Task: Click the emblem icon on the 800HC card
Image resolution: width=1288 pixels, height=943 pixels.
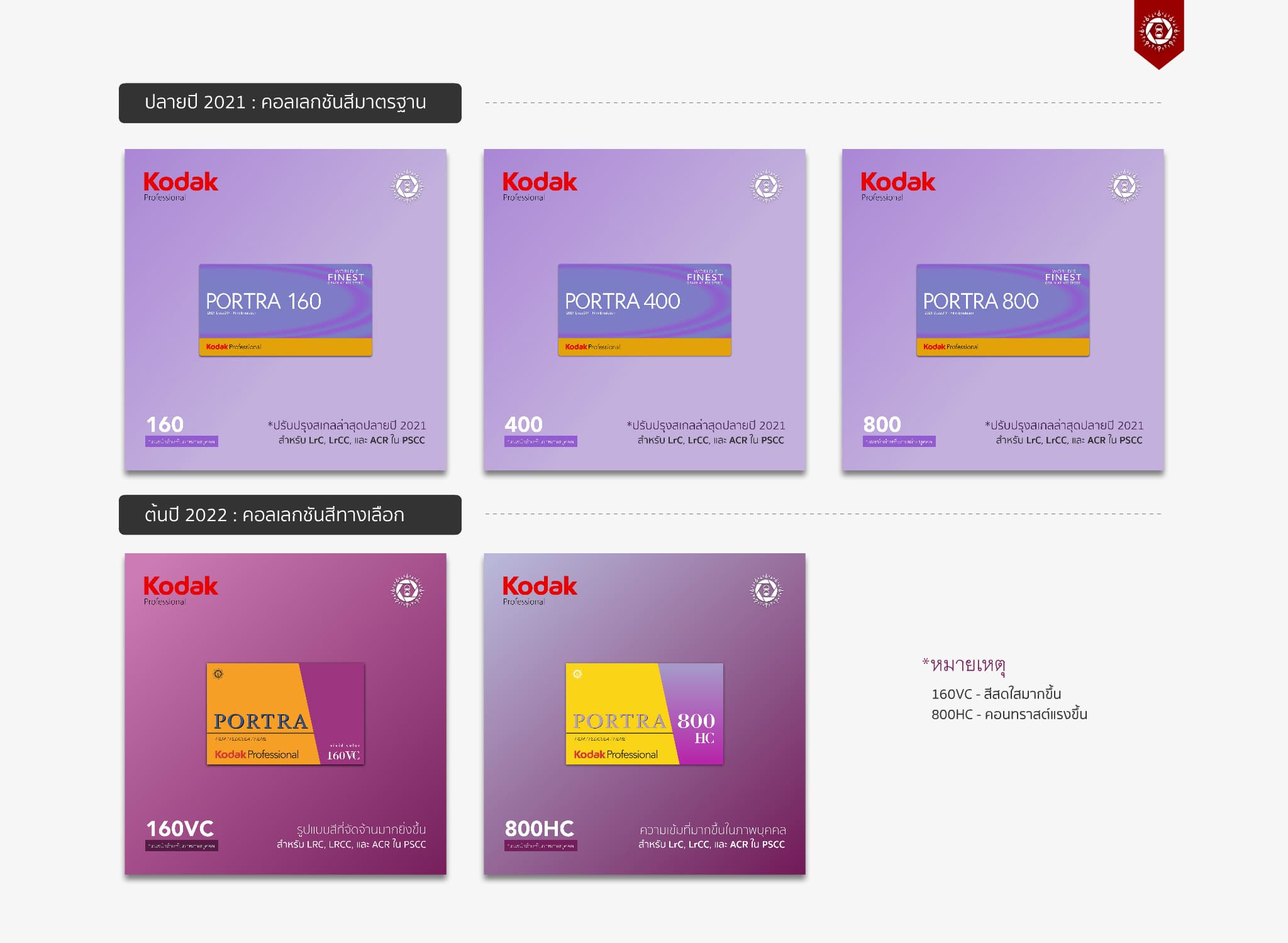Action: pos(766,590)
